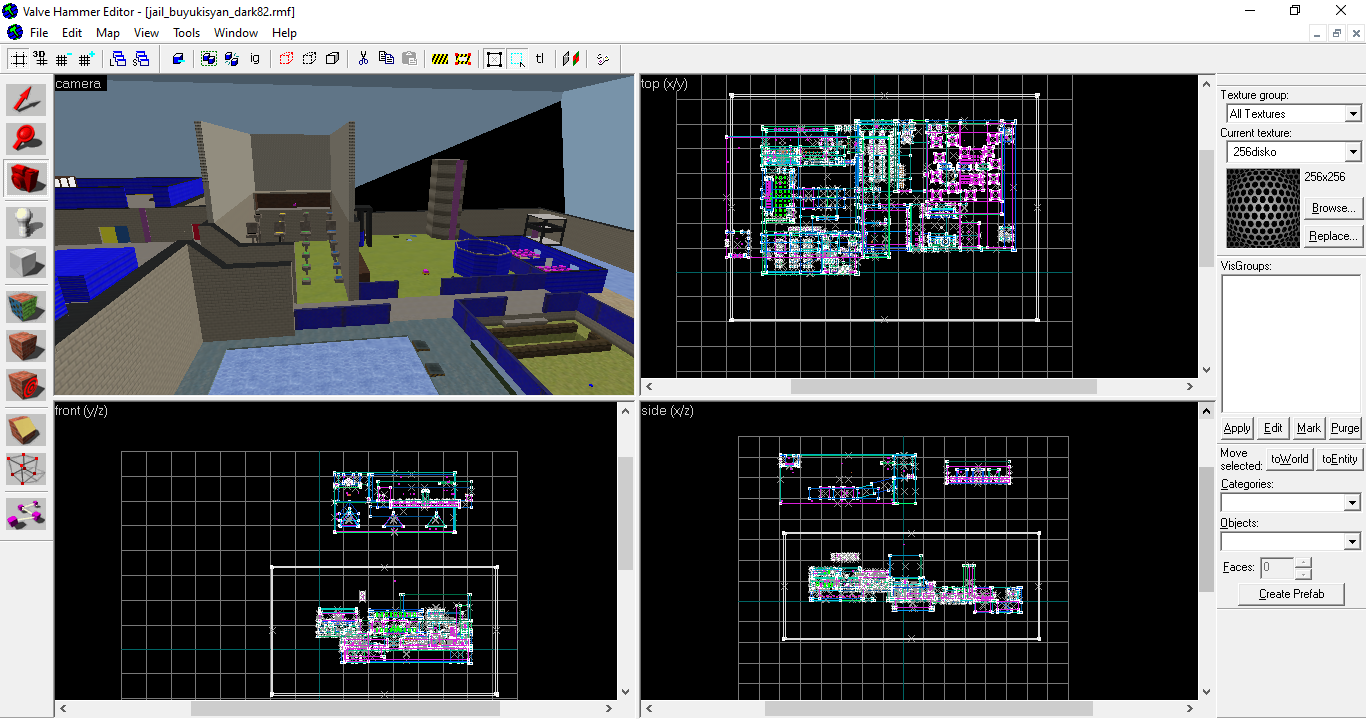This screenshot has width=1366, height=719.
Task: Open the View menu
Action: [x=146, y=33]
